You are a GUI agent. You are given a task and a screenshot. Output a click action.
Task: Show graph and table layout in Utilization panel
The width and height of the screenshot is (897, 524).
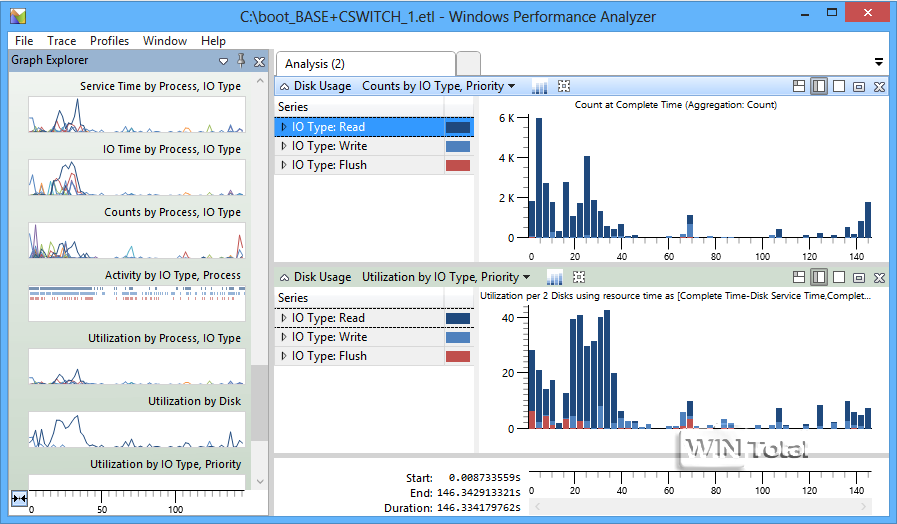point(799,277)
